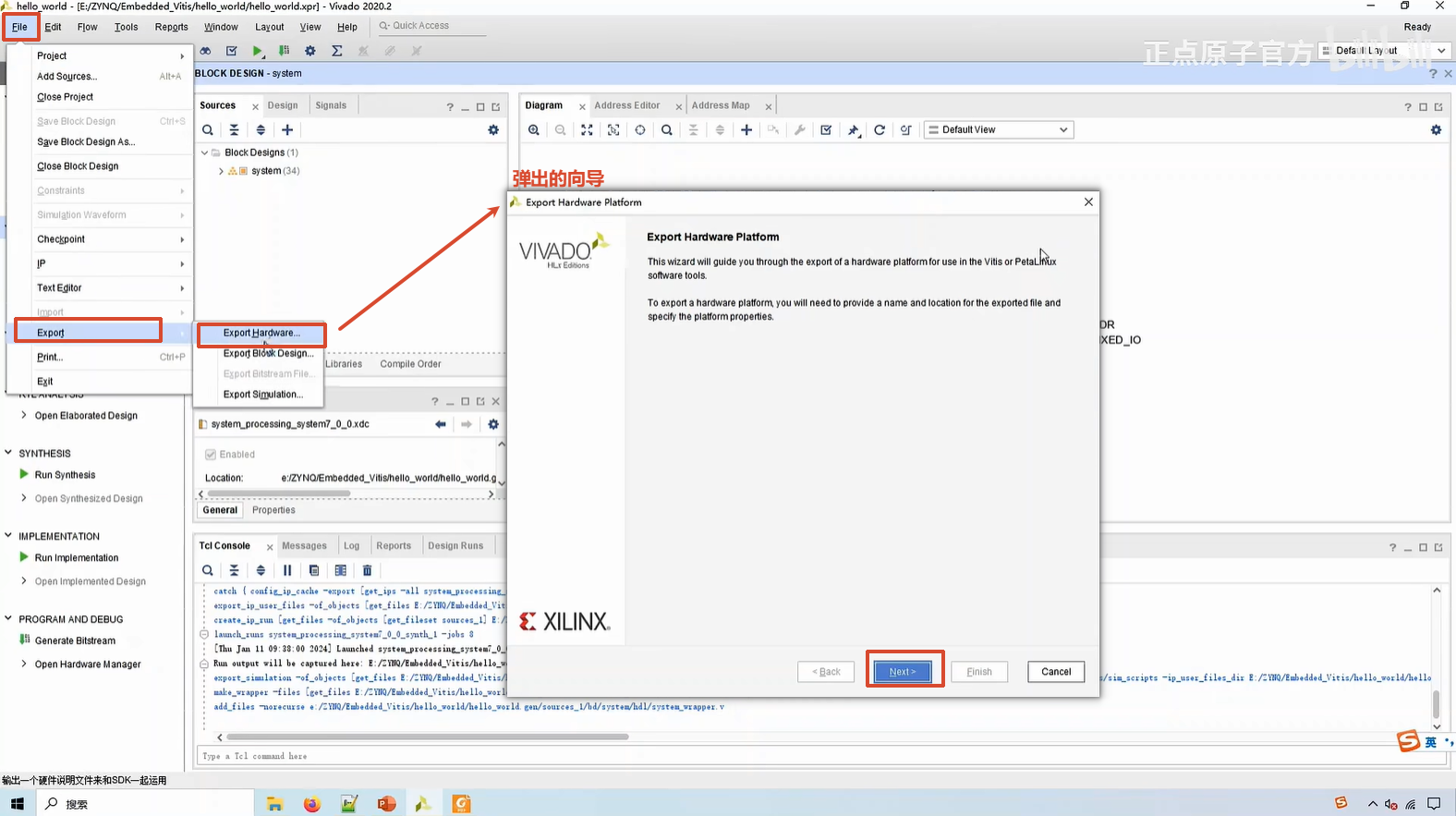This screenshot has width=1456, height=816.
Task: Search in the Sources panel
Action: pyautogui.click(x=208, y=130)
